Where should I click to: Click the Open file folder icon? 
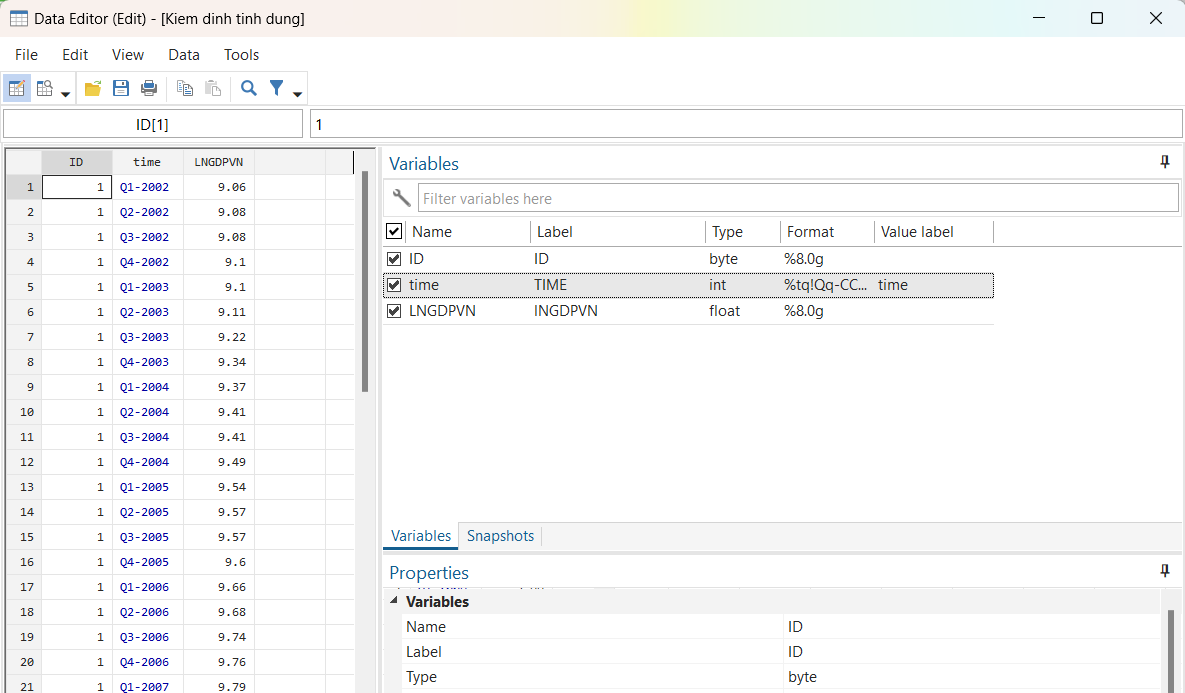coord(93,88)
